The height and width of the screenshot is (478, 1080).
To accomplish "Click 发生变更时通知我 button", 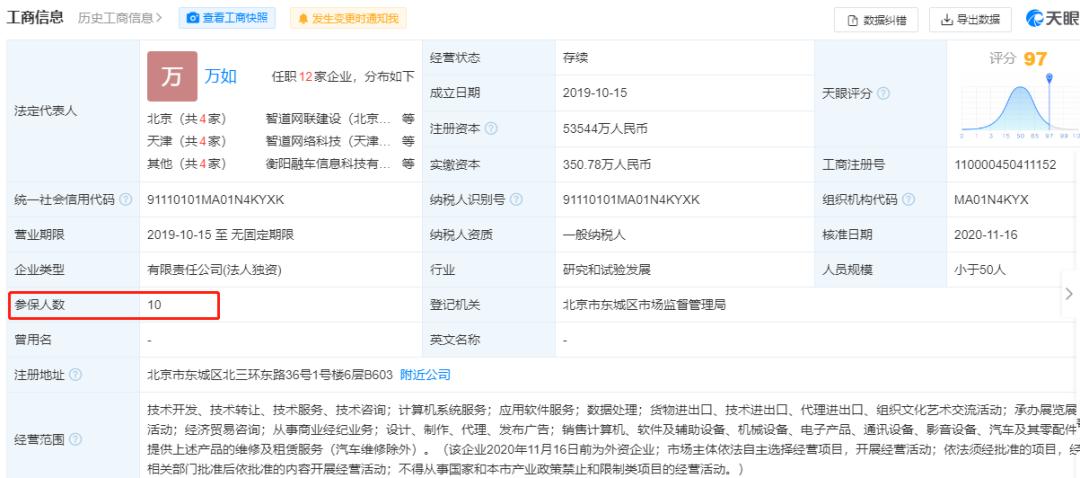I will [x=348, y=19].
